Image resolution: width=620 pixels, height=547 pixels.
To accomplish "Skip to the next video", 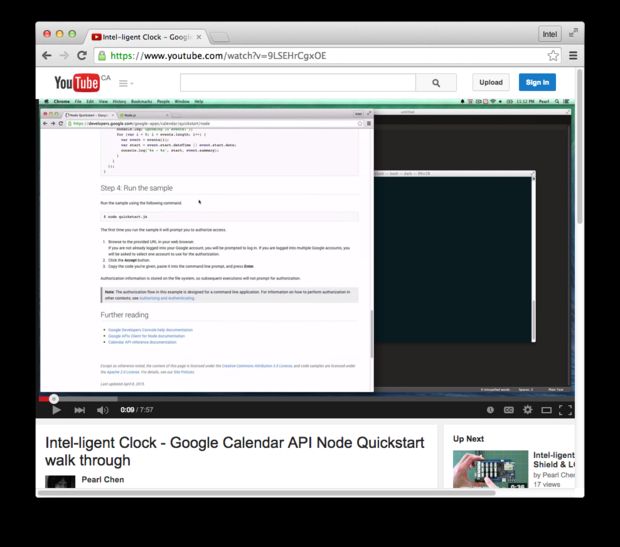I will 80,410.
